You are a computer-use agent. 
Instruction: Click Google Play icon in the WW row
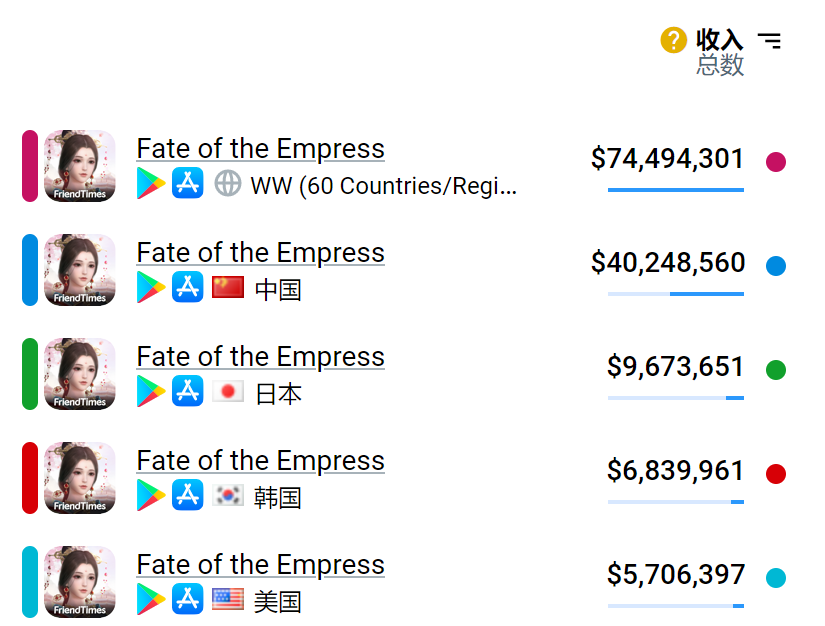click(x=151, y=183)
